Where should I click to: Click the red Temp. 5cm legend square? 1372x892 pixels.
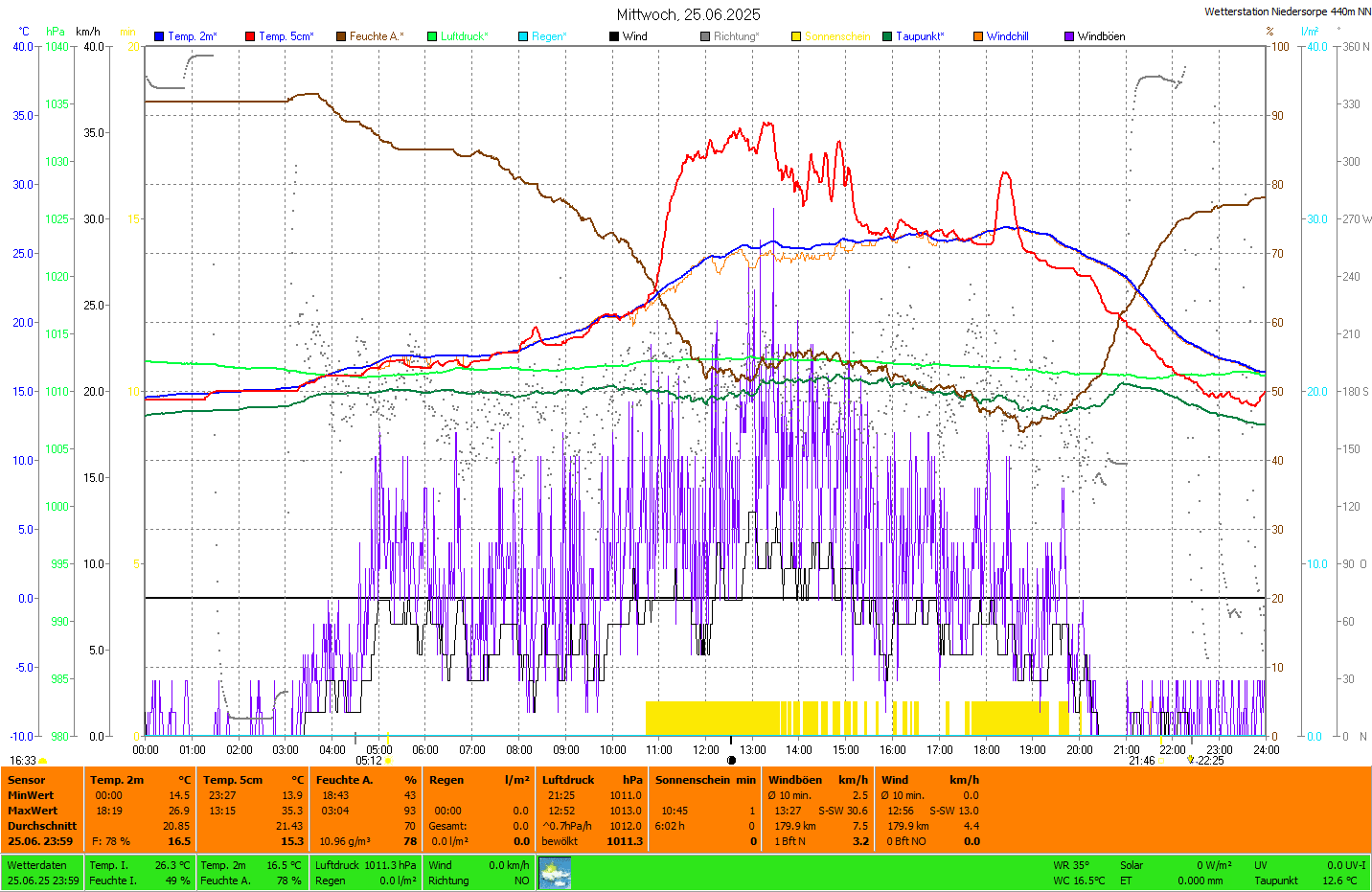250,36
